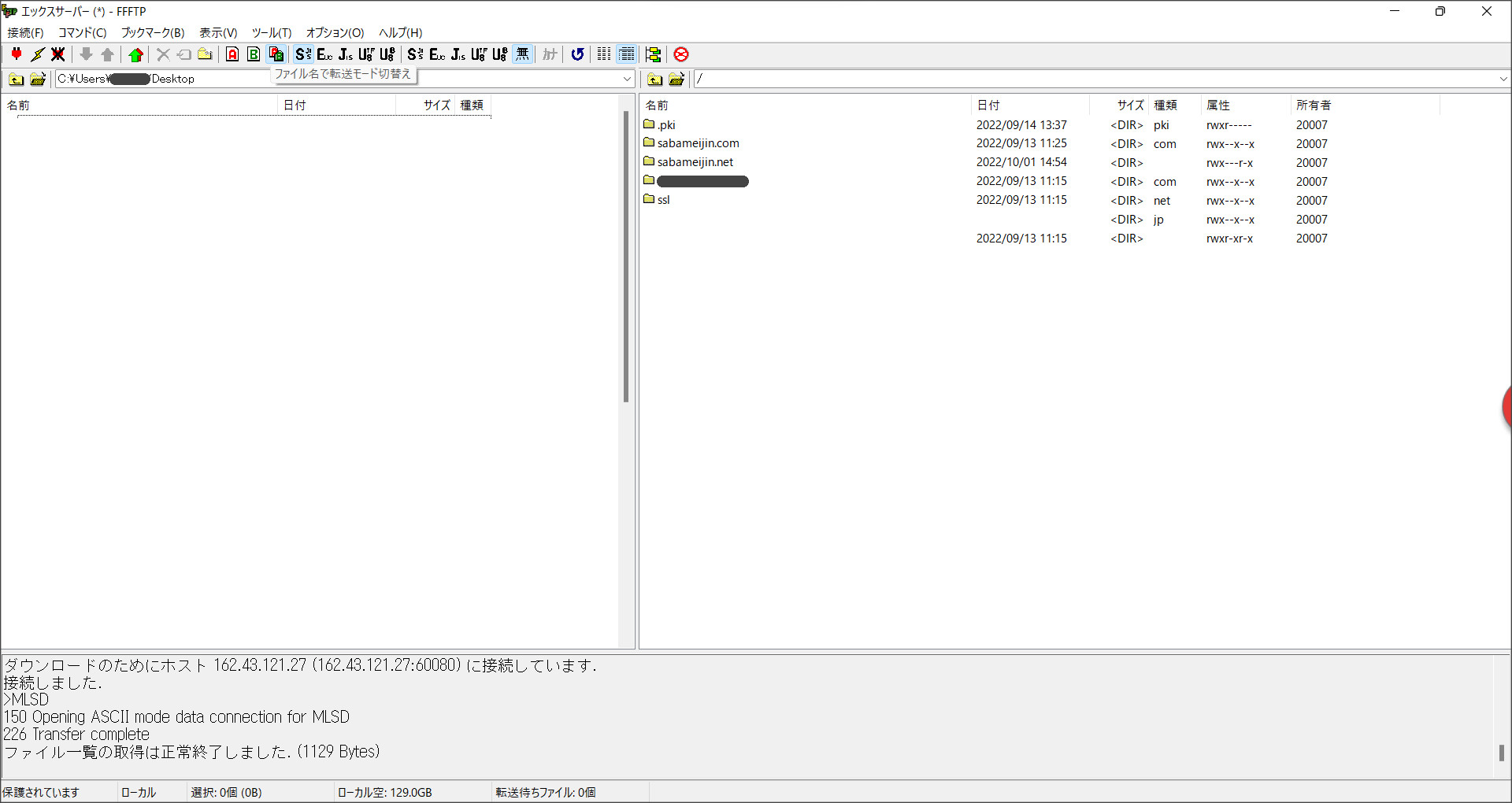Click the green mirror upload icon
Screen dimensions: 1512x803
coord(136,54)
